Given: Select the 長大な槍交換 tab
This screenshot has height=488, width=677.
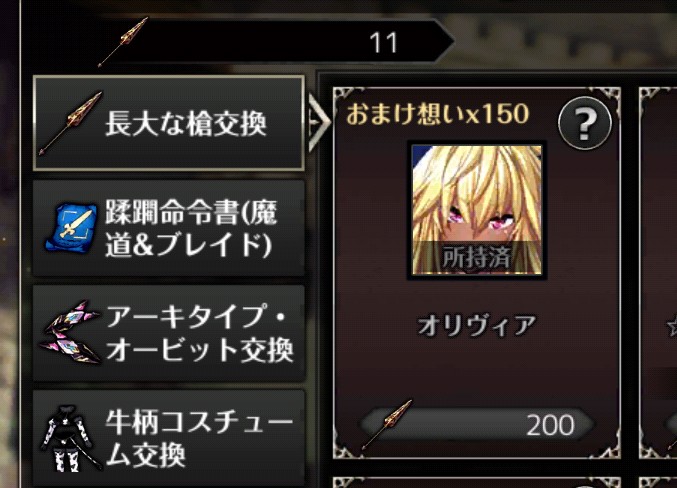Looking at the screenshot, I should pyautogui.click(x=169, y=123).
